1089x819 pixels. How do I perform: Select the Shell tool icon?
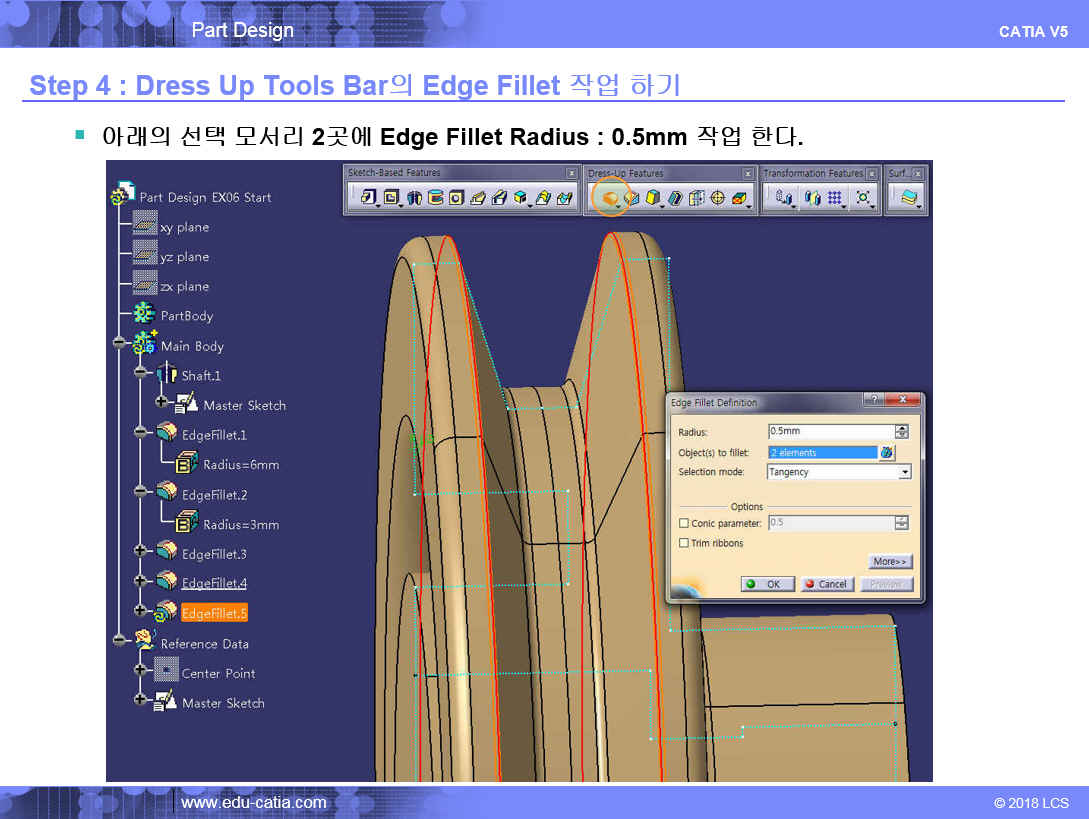click(675, 198)
